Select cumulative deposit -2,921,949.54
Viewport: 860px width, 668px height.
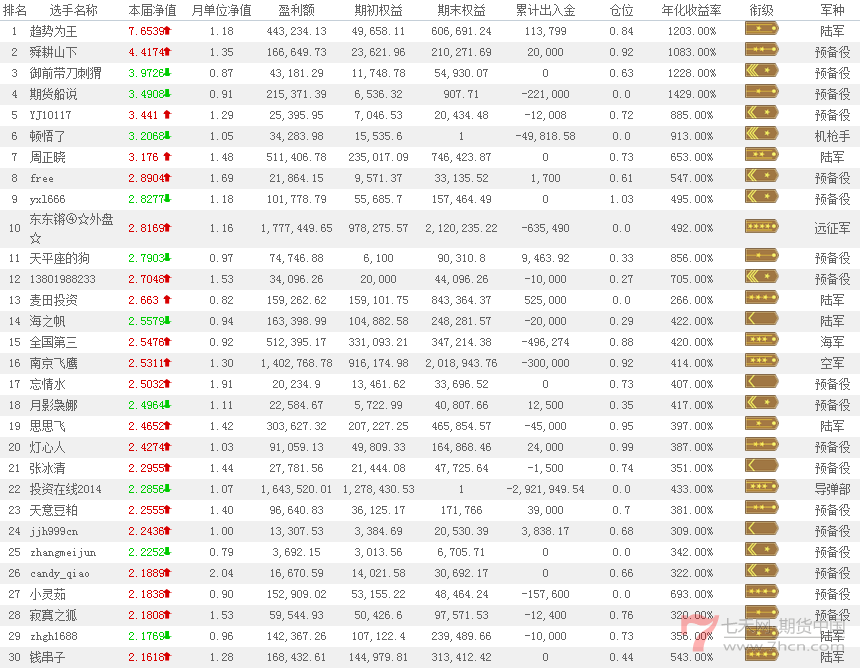(545, 489)
